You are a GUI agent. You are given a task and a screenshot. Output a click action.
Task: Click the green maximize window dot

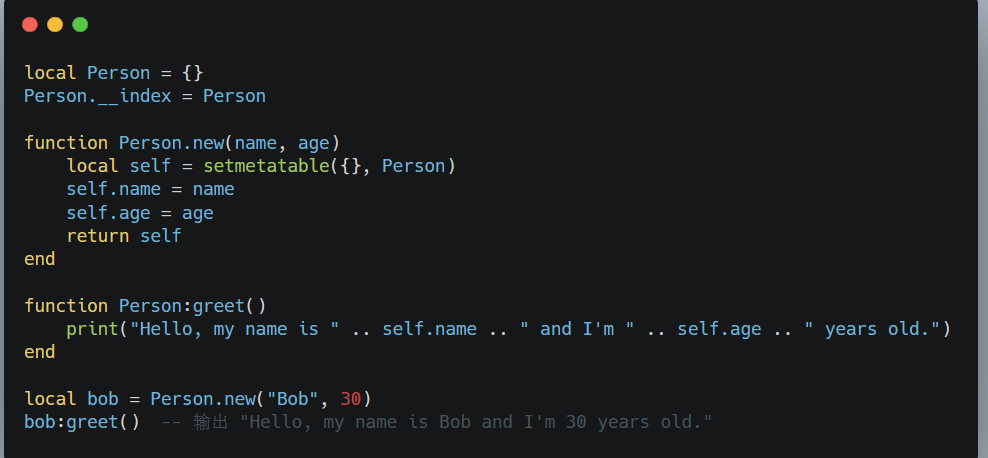(x=80, y=25)
